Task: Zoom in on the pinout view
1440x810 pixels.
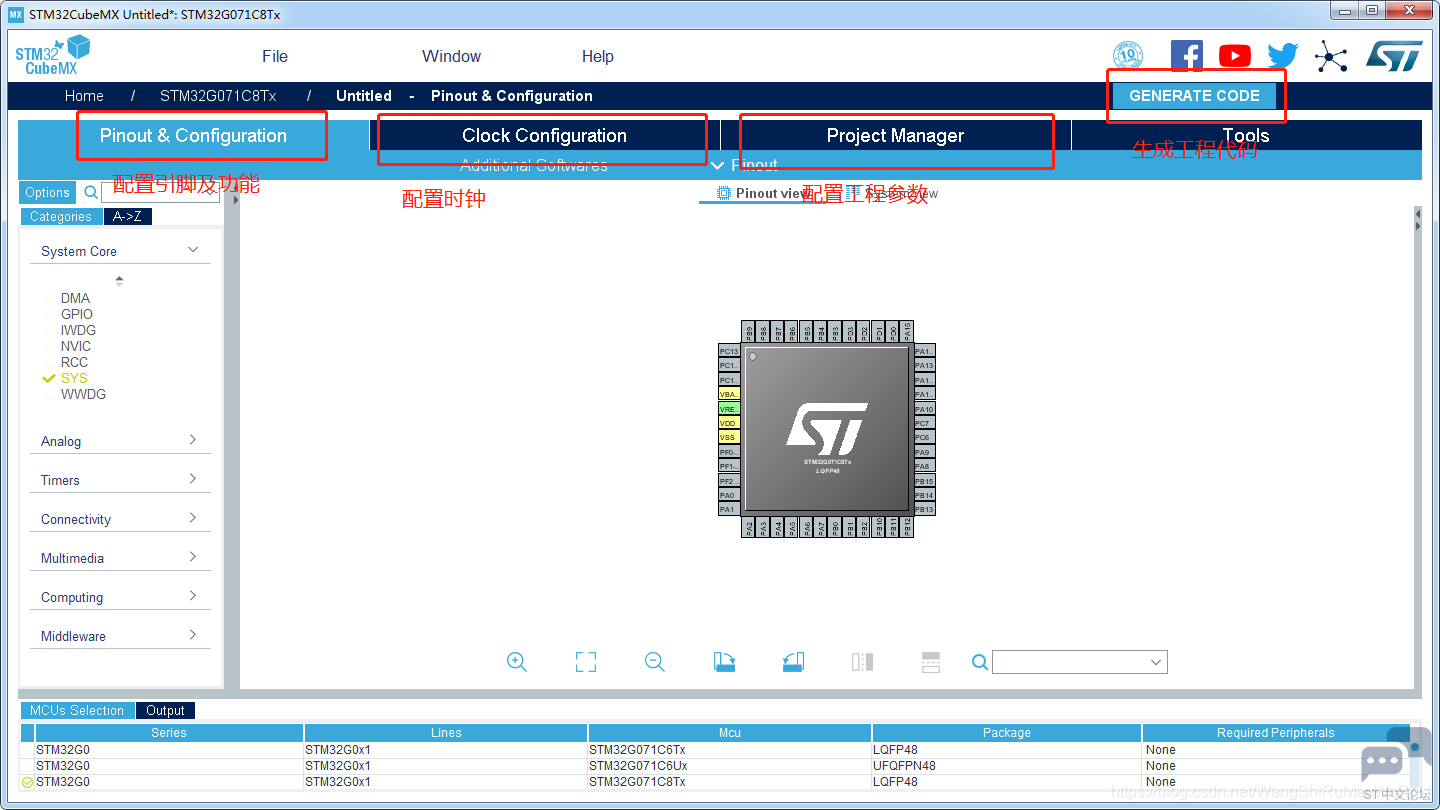Action: coord(517,662)
